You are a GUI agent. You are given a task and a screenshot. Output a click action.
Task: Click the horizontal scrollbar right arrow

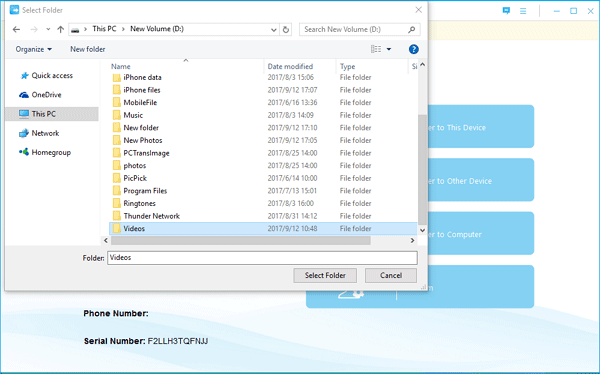pyautogui.click(x=412, y=240)
